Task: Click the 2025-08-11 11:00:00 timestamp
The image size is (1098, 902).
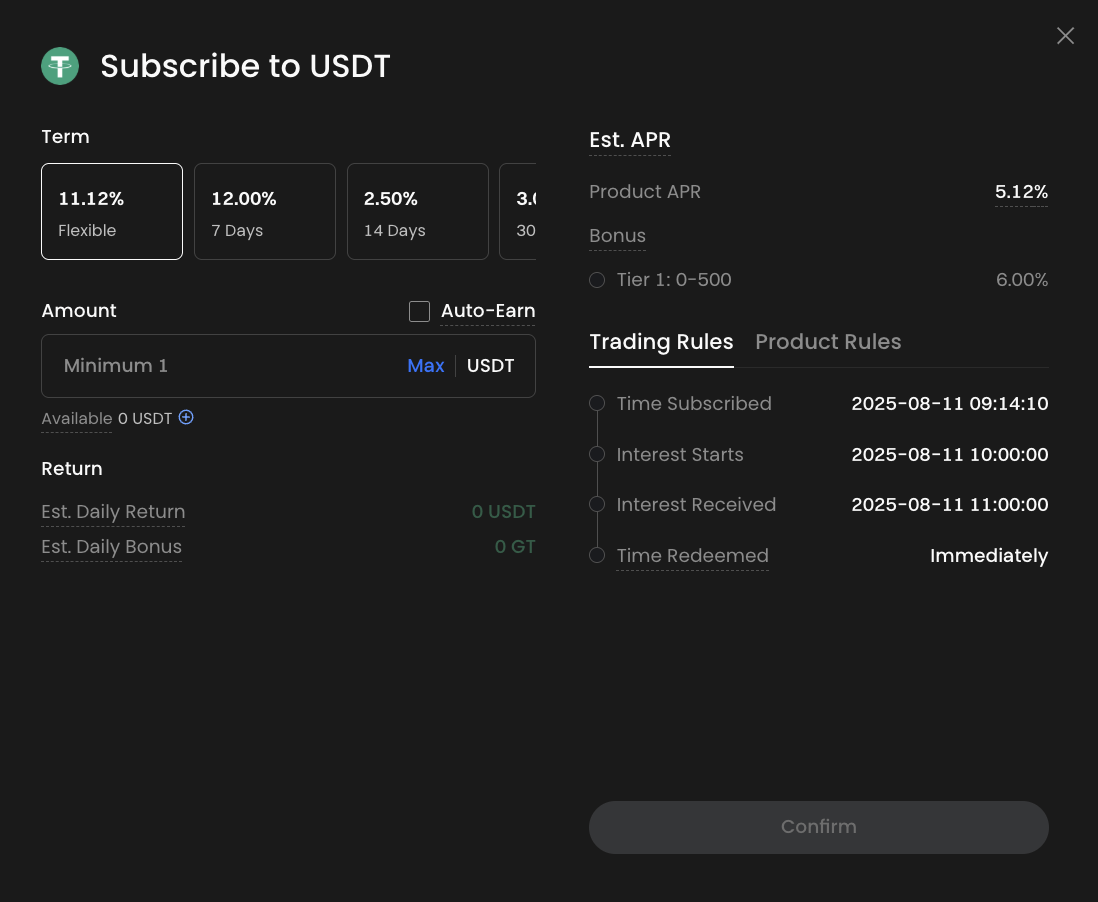Action: point(950,505)
